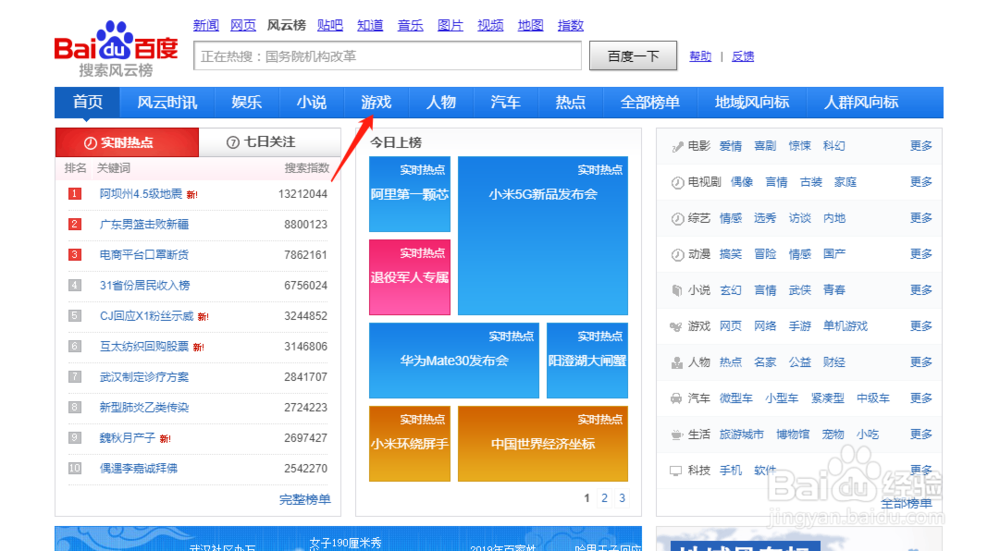
Task: Open 电商平台口罩断货 hot topic
Action: click(x=144, y=255)
